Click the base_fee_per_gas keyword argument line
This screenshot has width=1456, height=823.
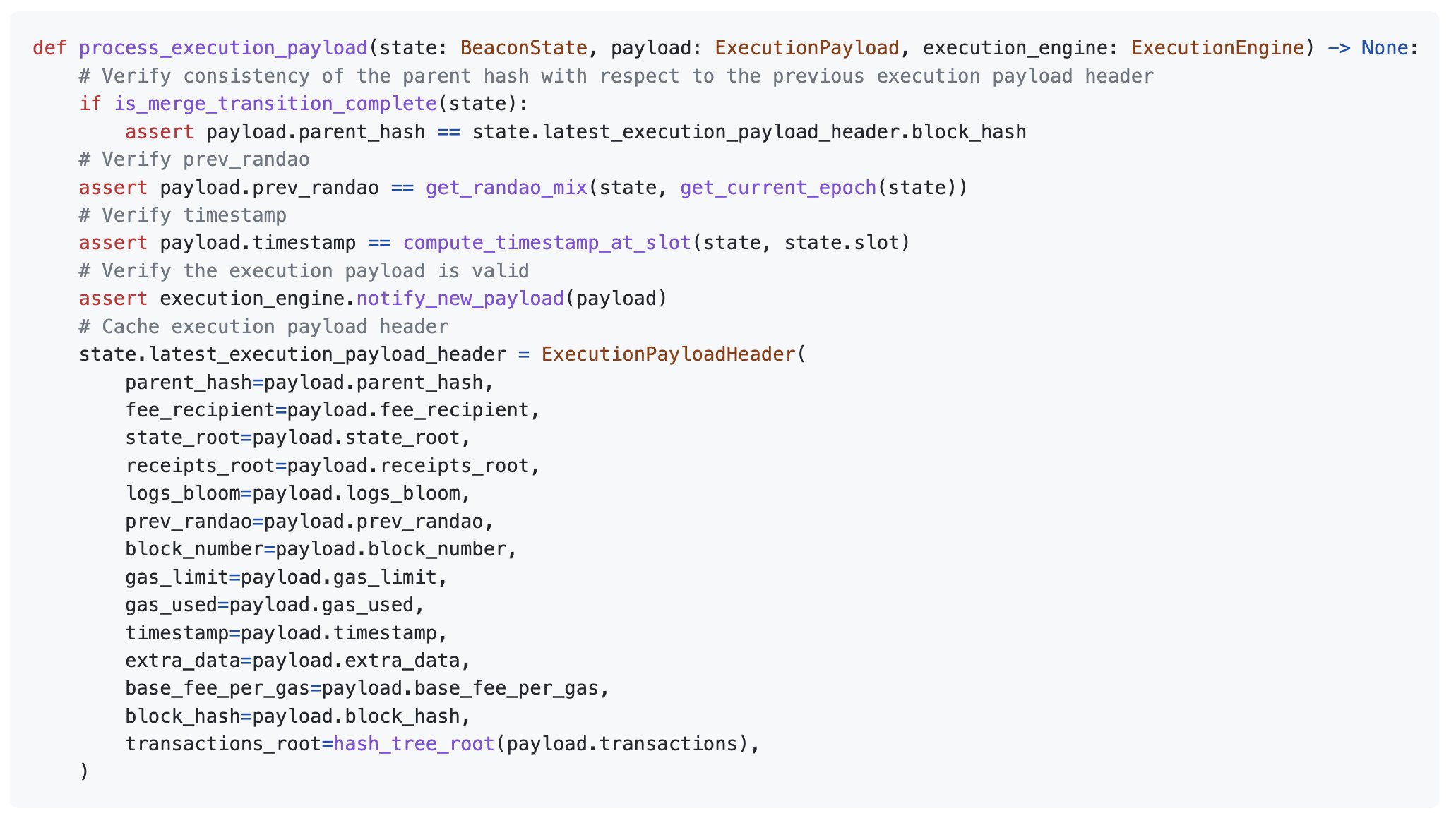(367, 688)
